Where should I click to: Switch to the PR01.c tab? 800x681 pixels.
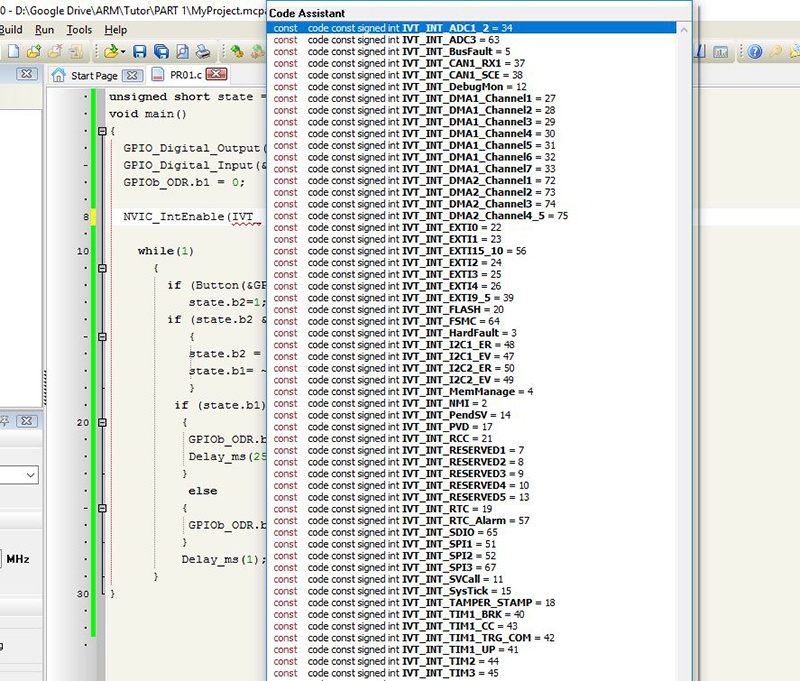(x=186, y=75)
